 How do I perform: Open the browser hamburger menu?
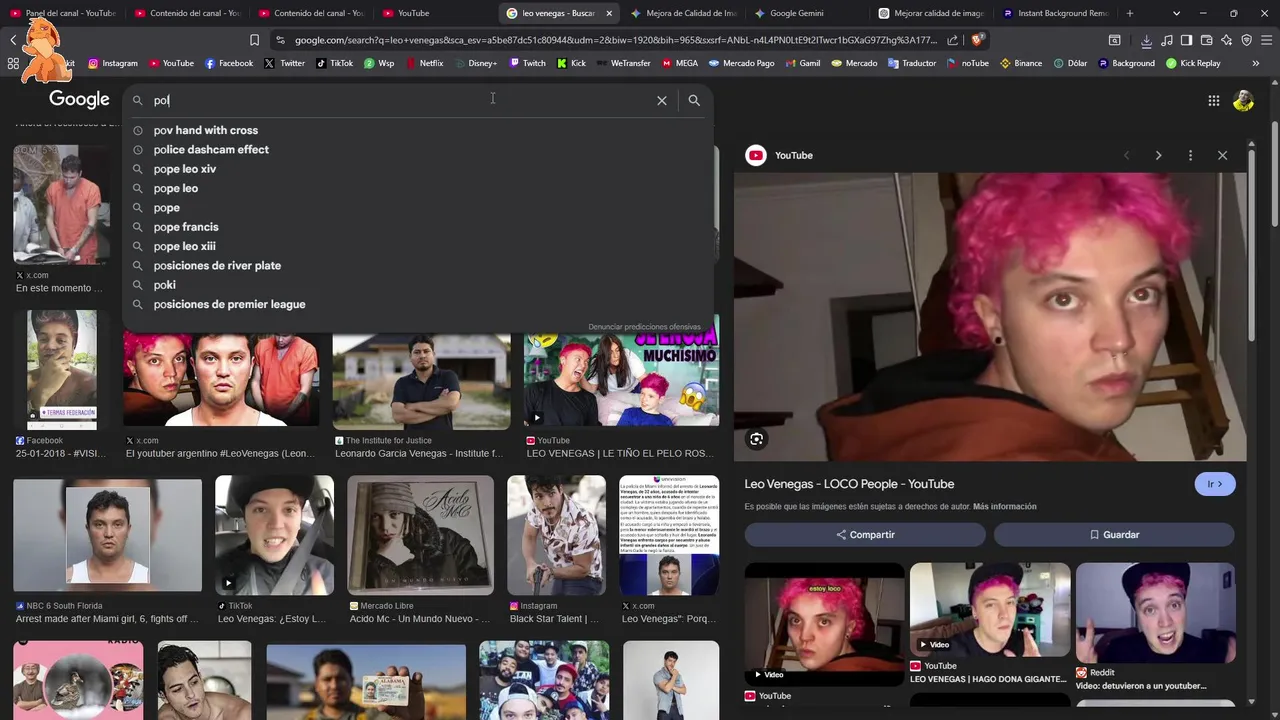1266,40
